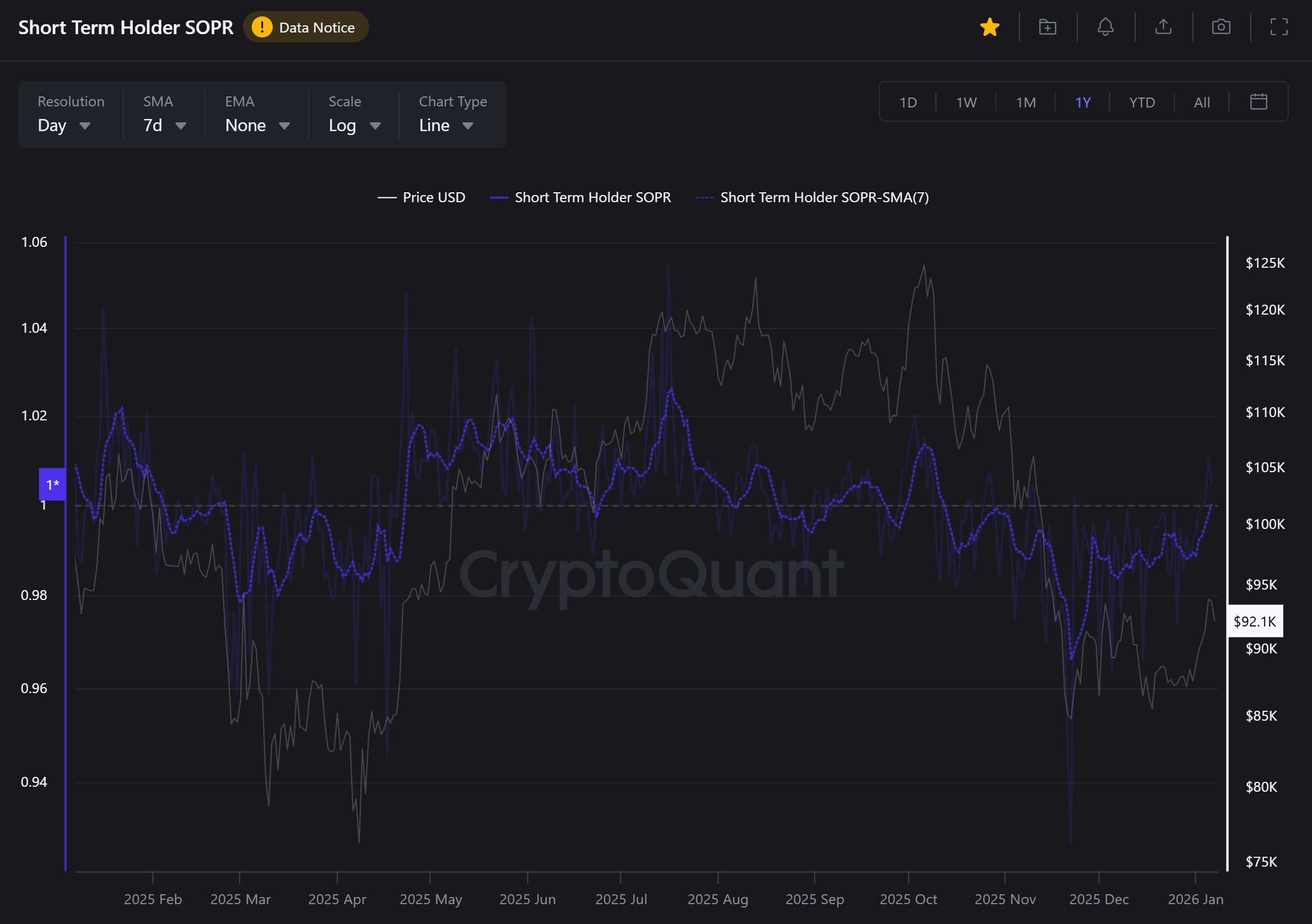The height and width of the screenshot is (924, 1312).
Task: Click the purple 1* axis marker
Action: (x=52, y=484)
